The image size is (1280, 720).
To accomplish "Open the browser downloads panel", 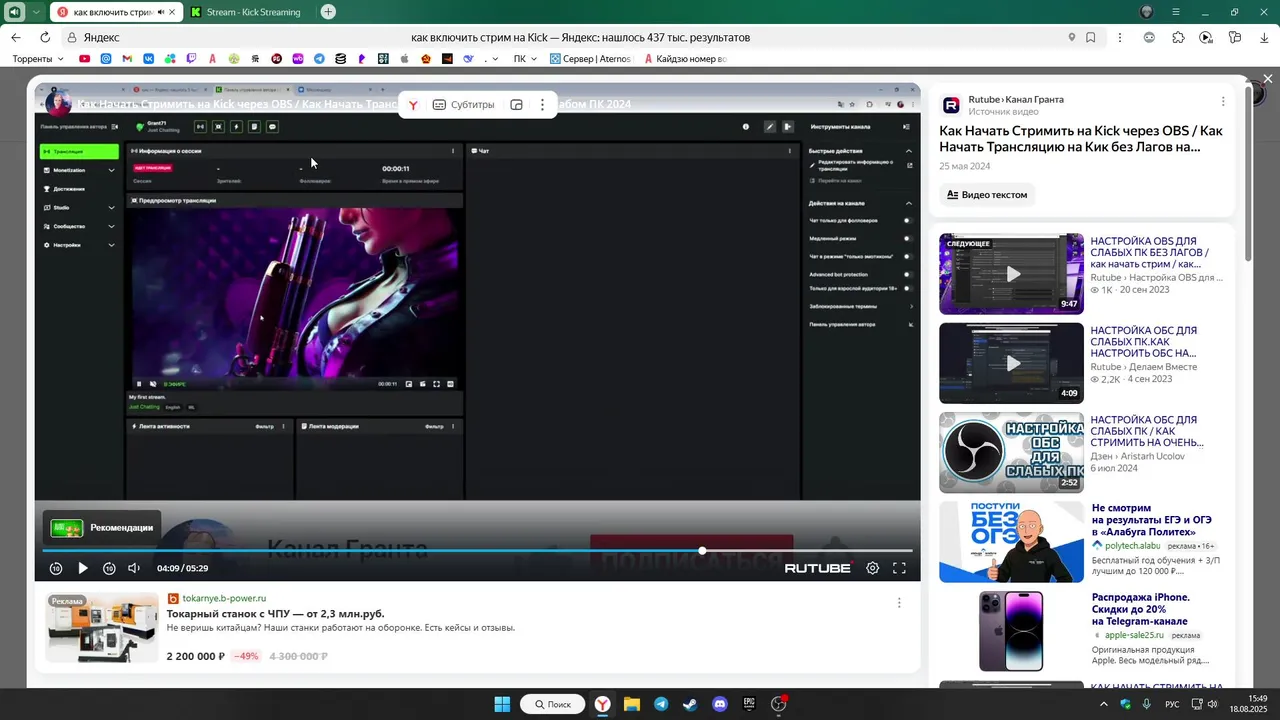I will [1264, 38].
